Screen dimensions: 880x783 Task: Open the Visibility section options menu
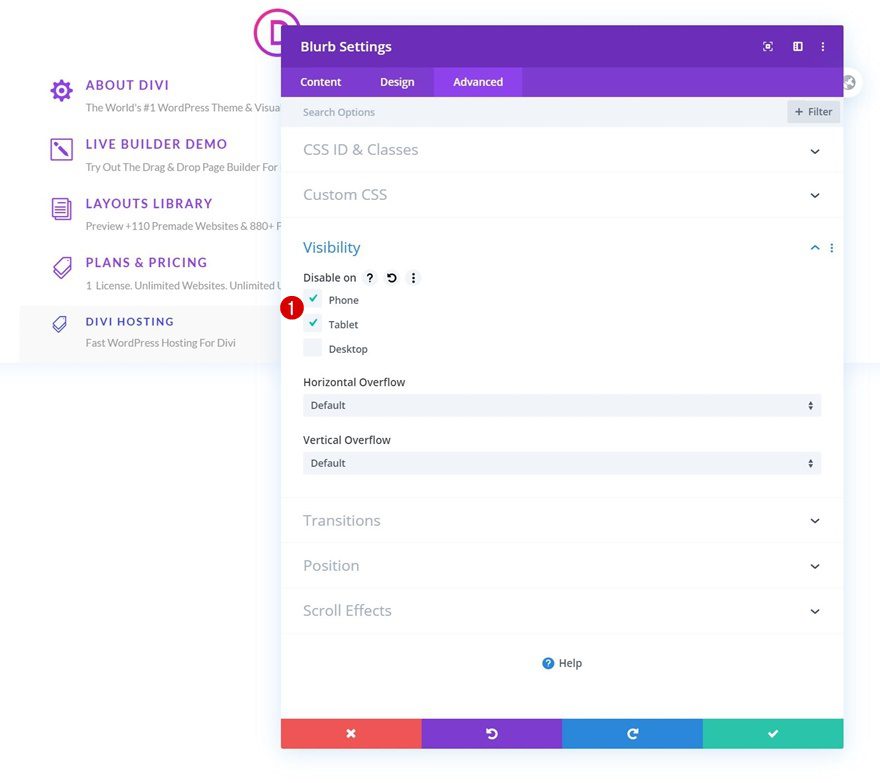(831, 247)
